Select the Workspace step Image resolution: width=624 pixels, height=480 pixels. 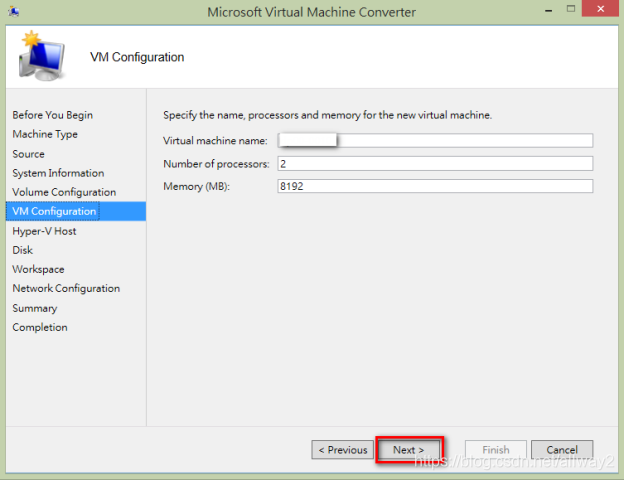[38, 269]
